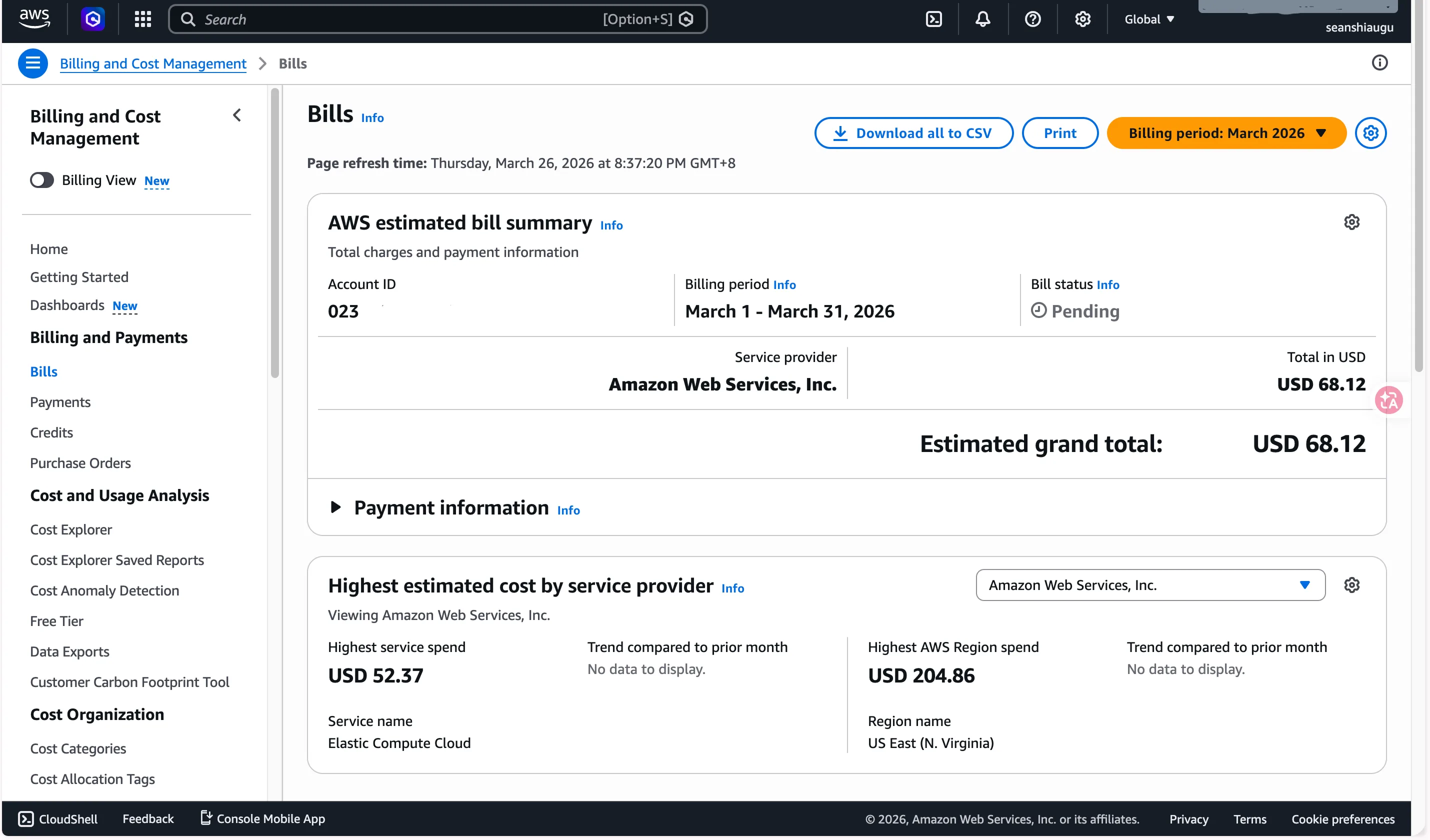The image size is (1430, 840).
Task: Focus the top Search input field
Action: (x=437, y=19)
